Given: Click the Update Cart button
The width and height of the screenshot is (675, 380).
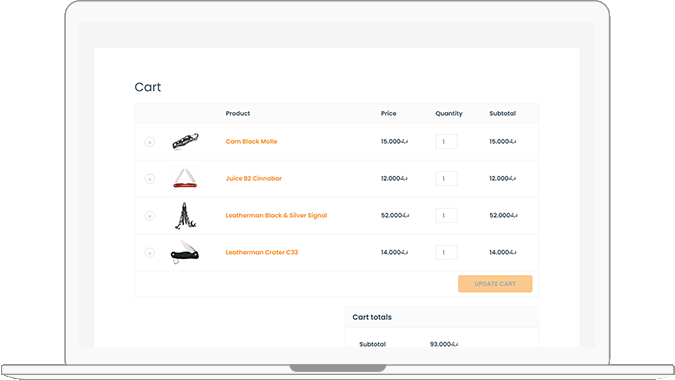Looking at the screenshot, I should coord(495,284).
